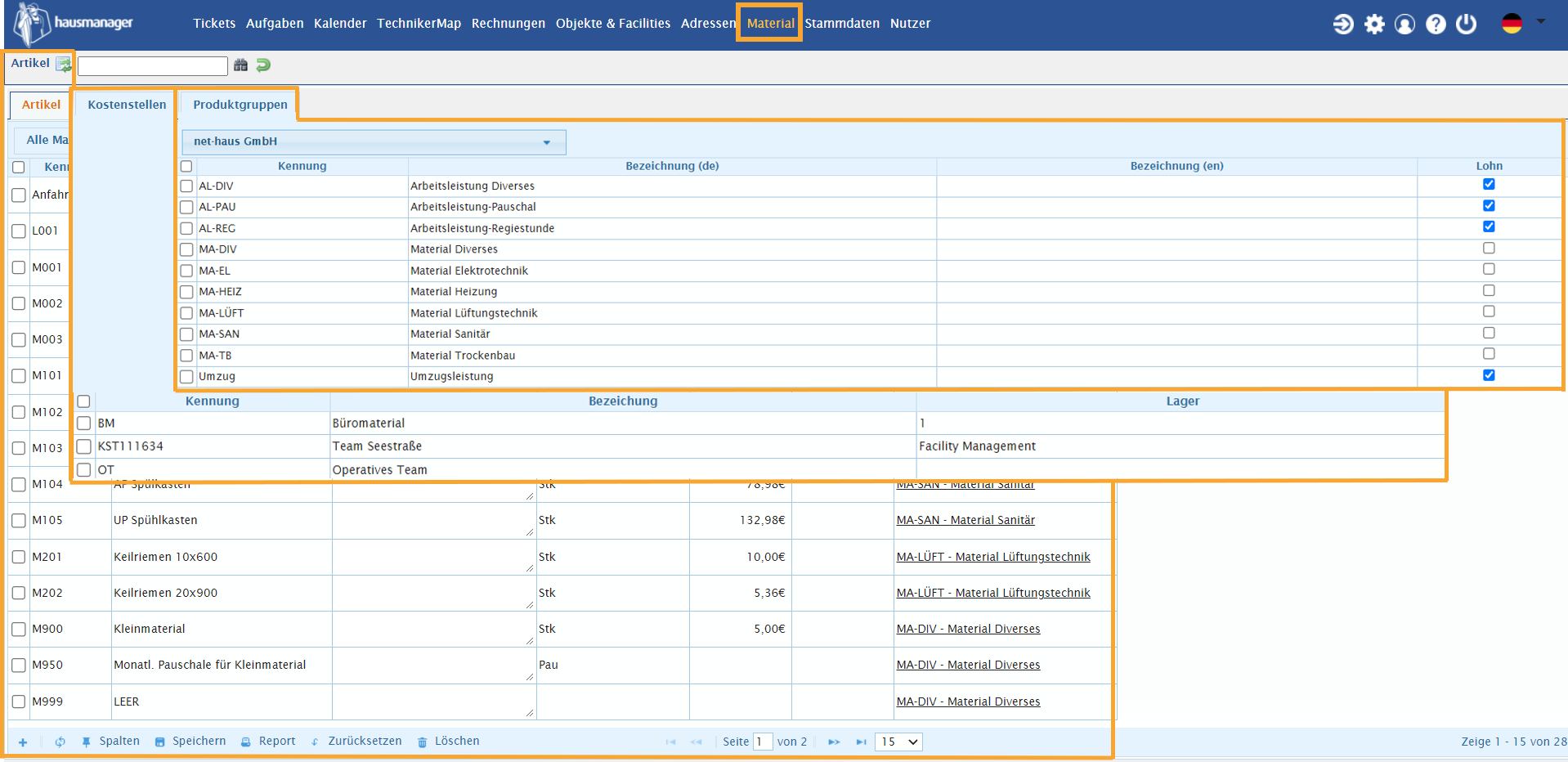This screenshot has height=762, width=1568.
Task: Click the Spalten button
Action: coord(110,742)
